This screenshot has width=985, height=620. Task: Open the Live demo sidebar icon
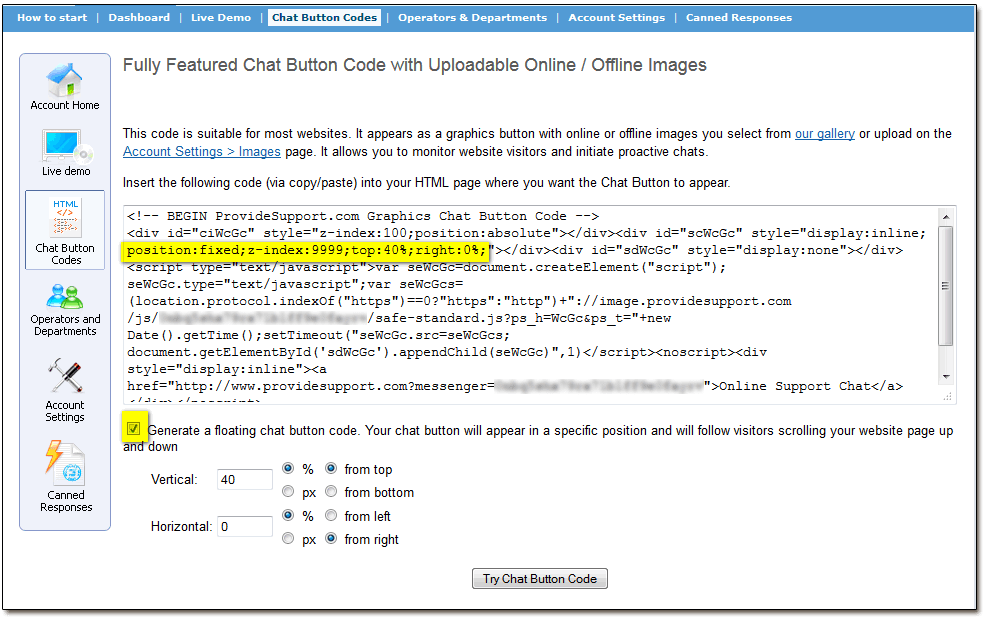point(65,153)
